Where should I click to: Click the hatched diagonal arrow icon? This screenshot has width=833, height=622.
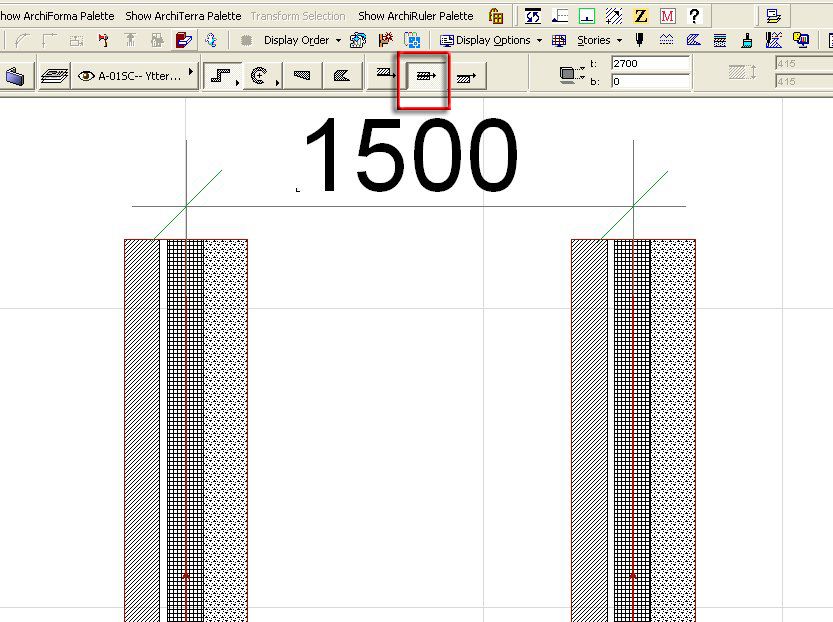point(614,16)
